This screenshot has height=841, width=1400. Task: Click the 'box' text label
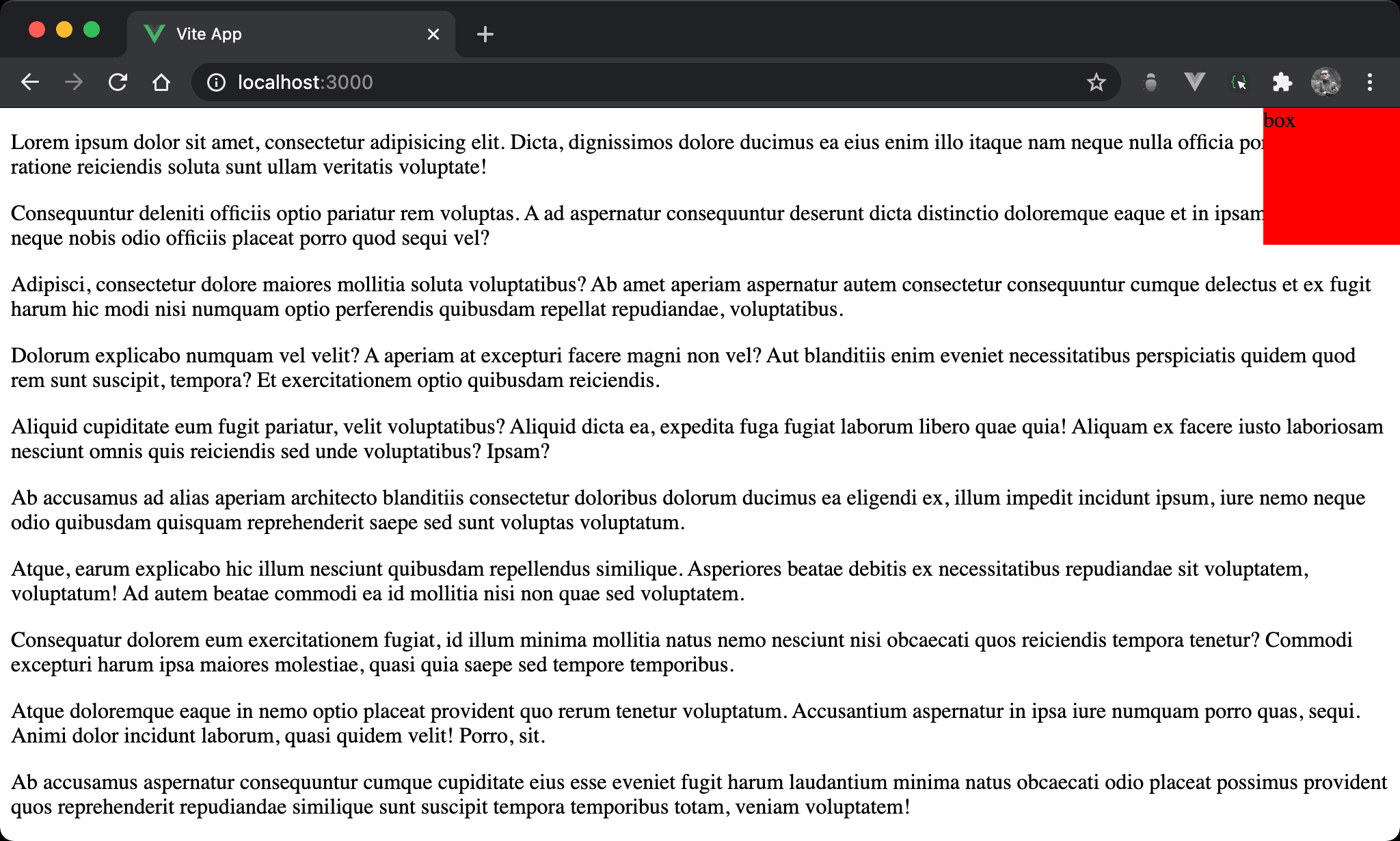point(1279,120)
